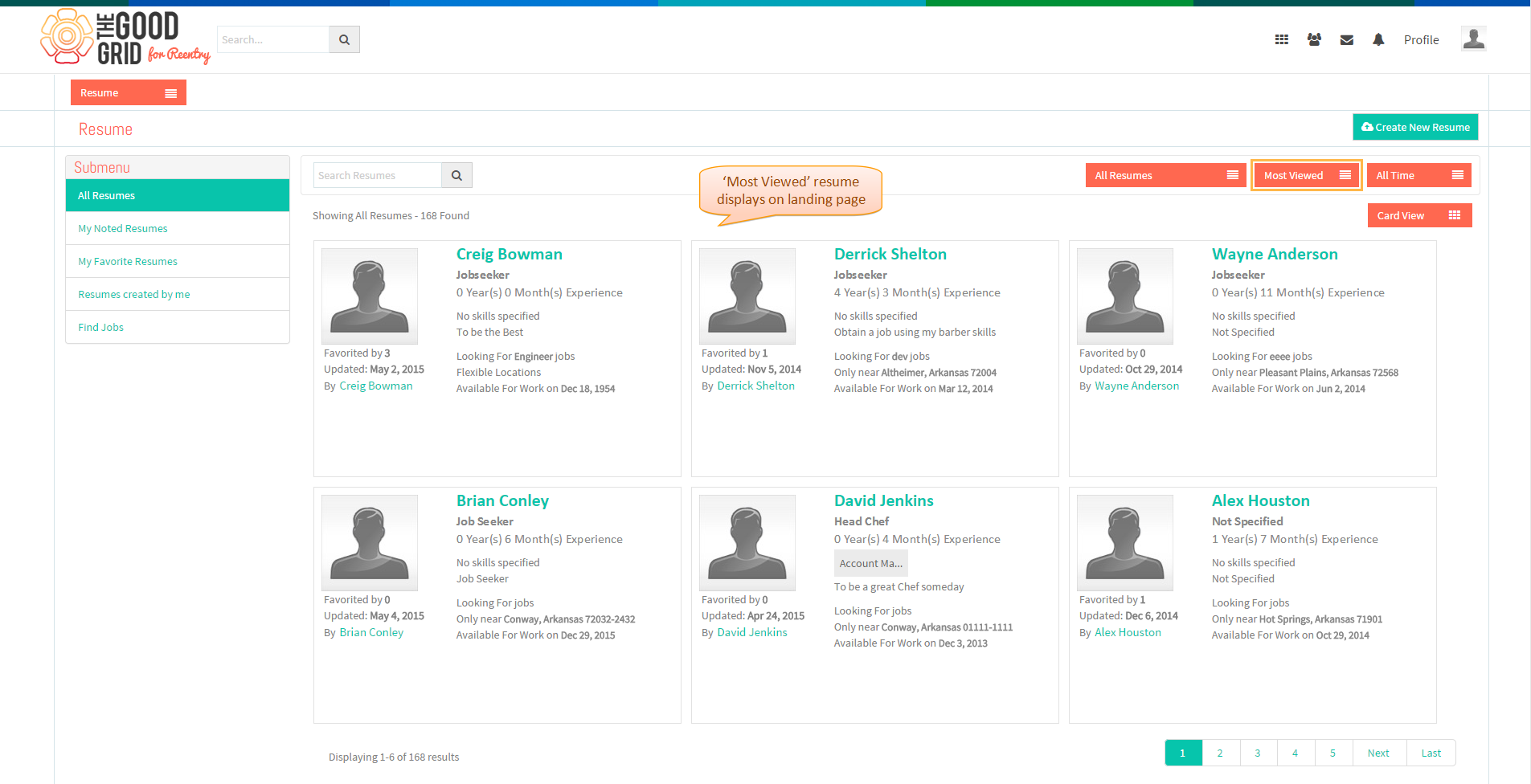Click author link By Alex Houston
Image resolution: width=1531 pixels, height=784 pixels.
click(1128, 632)
